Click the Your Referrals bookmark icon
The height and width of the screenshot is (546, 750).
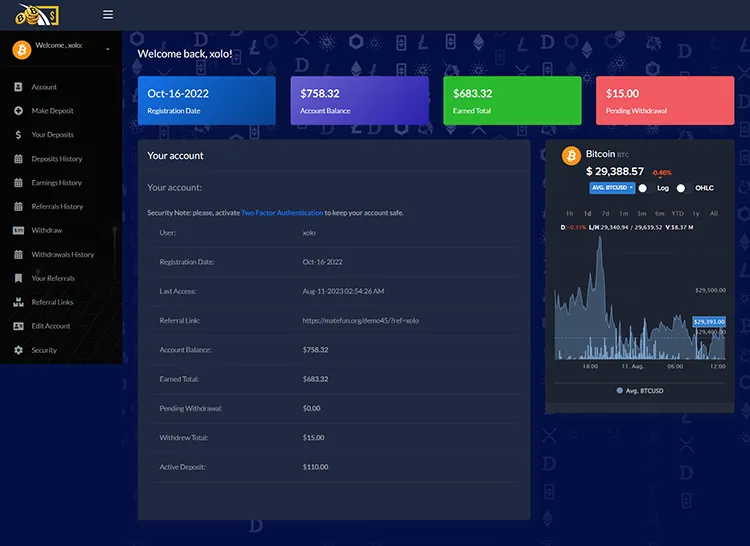click(x=18, y=278)
